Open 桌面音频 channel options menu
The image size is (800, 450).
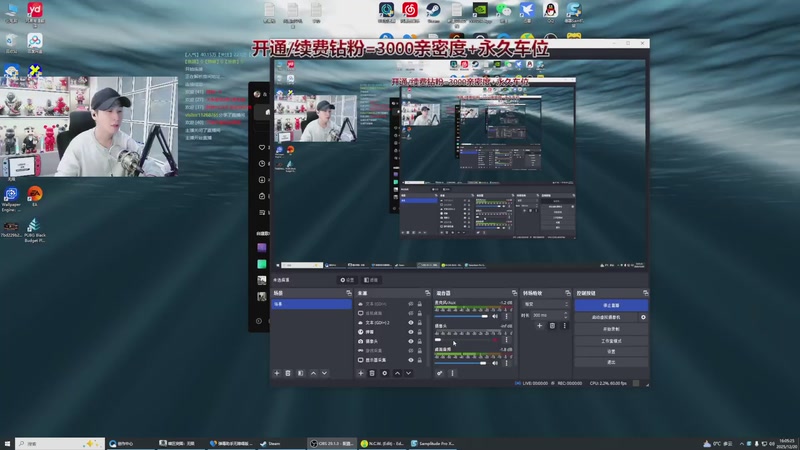[x=507, y=363]
